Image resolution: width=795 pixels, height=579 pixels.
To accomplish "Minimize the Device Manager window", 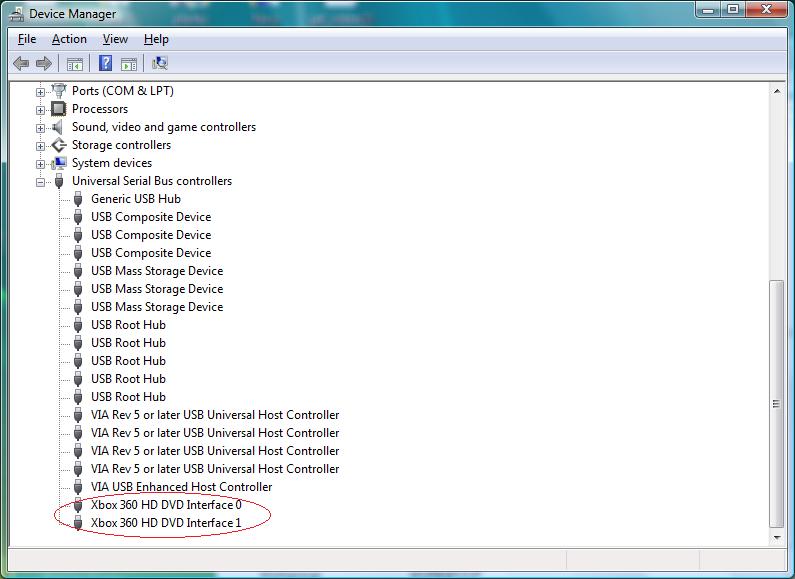I will coord(709,10).
